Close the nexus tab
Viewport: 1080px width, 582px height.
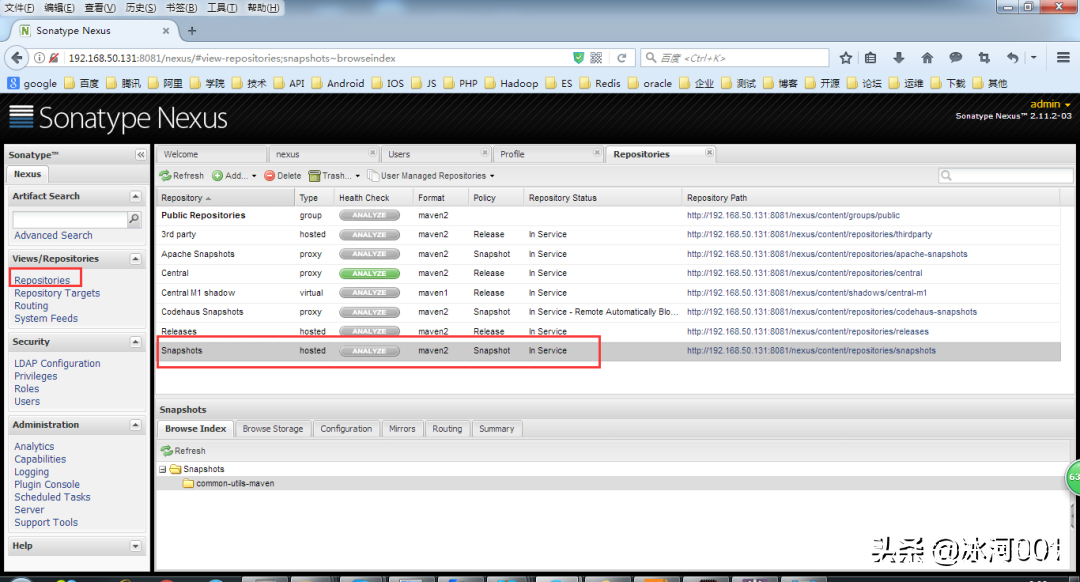pyautogui.click(x=373, y=153)
